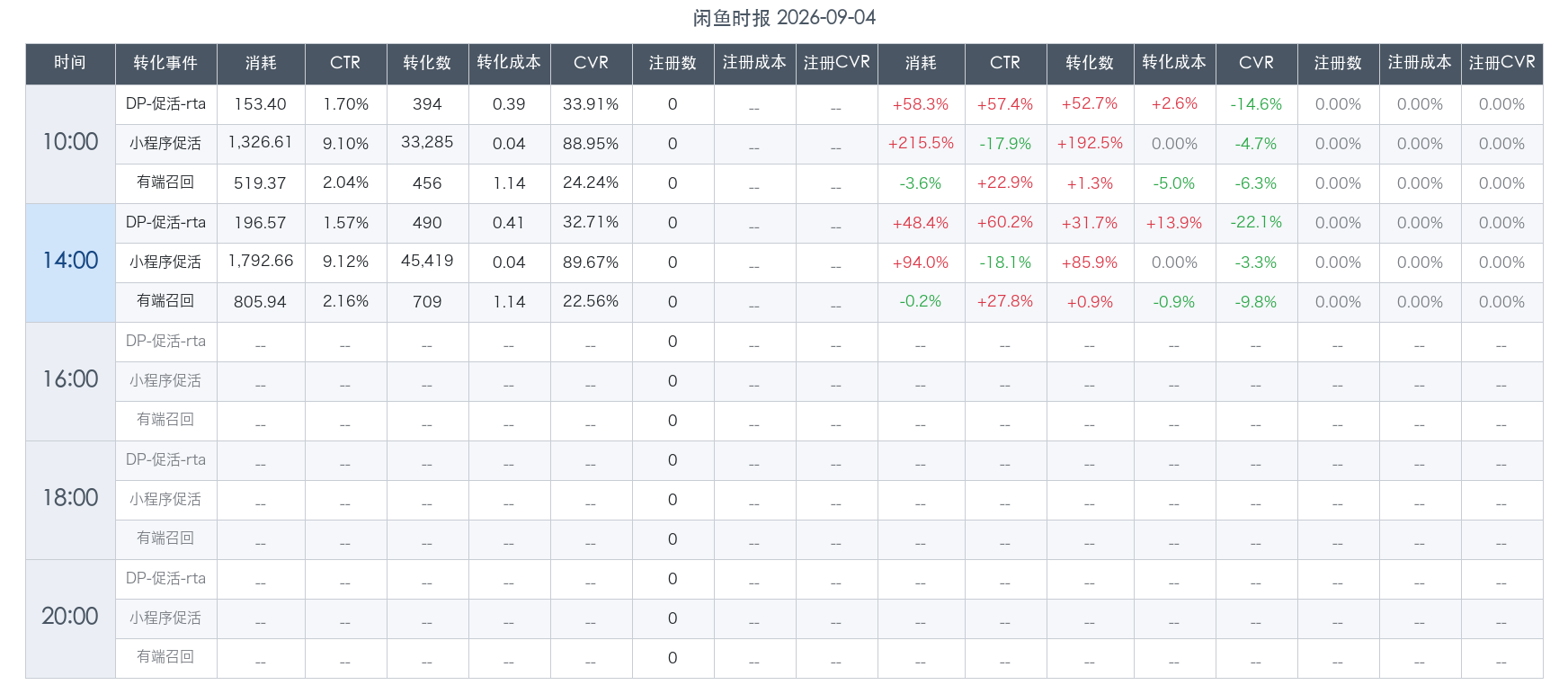
Task: Select the change value -6.3%
Action: click(x=1256, y=183)
